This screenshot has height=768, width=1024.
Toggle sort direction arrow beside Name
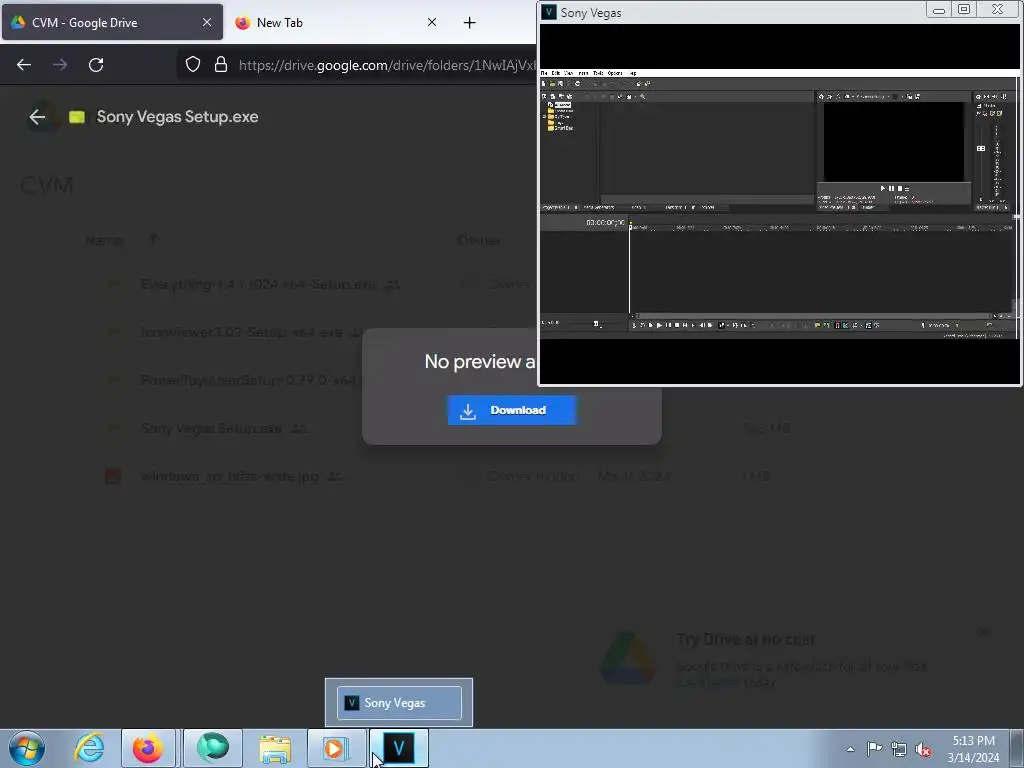[153, 240]
